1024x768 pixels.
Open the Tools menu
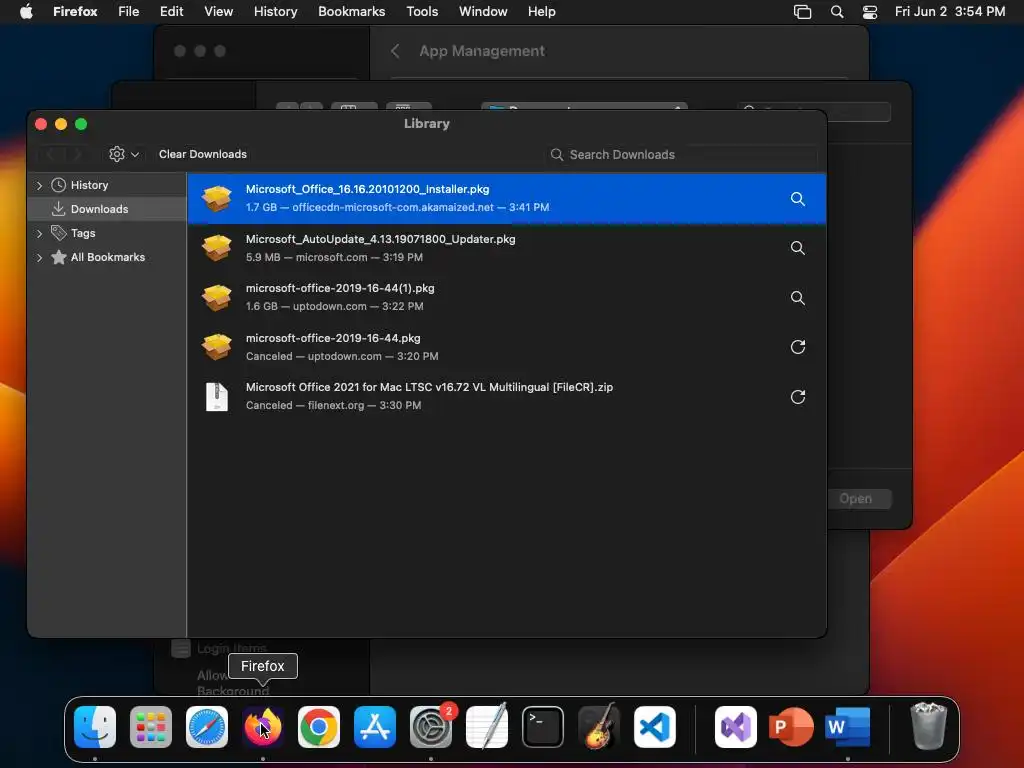(x=422, y=12)
